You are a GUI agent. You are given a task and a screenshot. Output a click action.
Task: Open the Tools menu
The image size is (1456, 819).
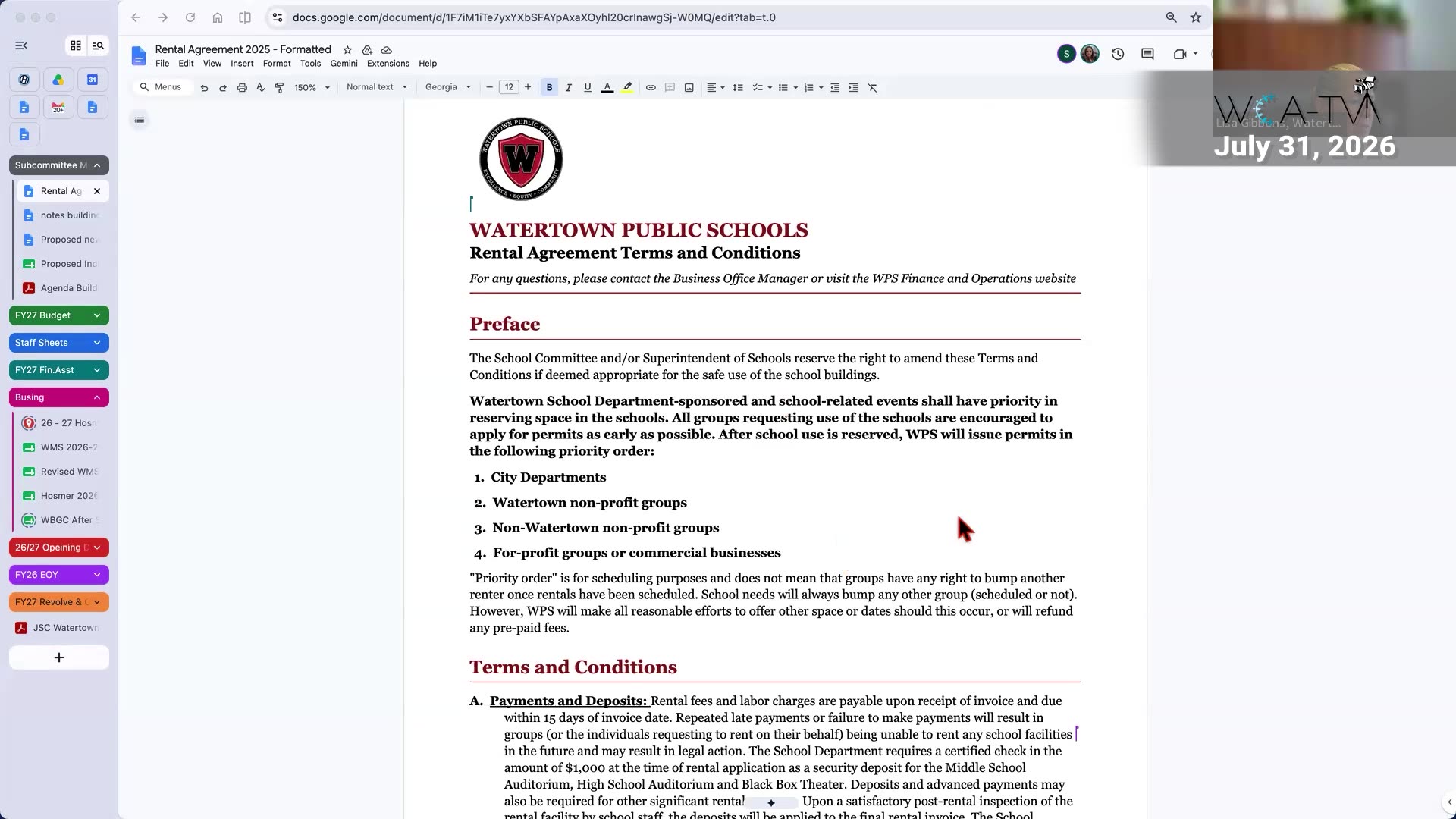point(310,64)
